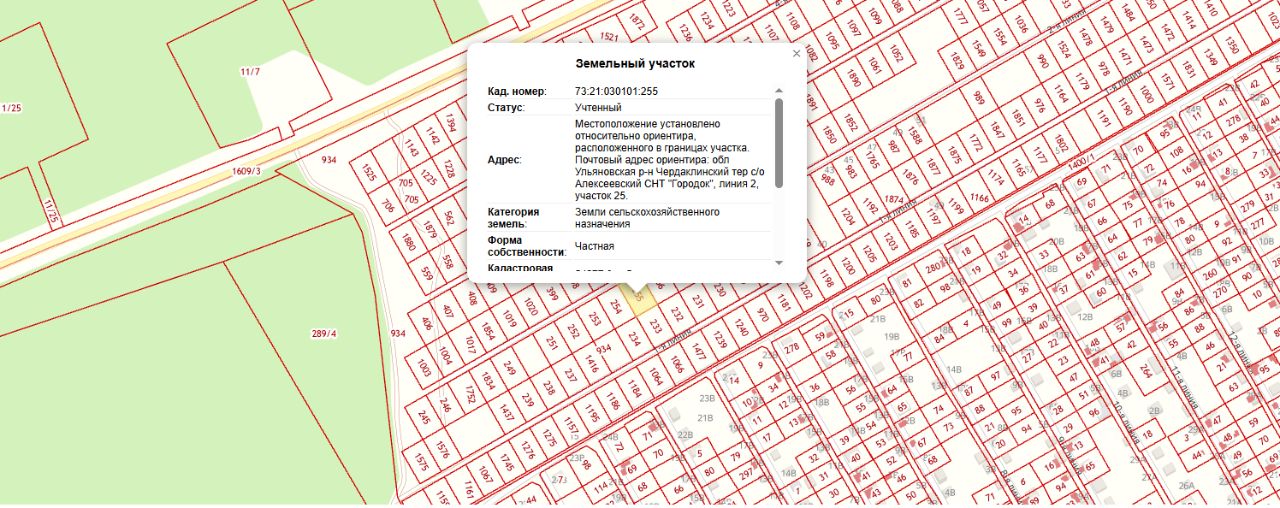This screenshot has height=508, width=1280.
Task: Select map parcel 1854
Action: (488, 329)
